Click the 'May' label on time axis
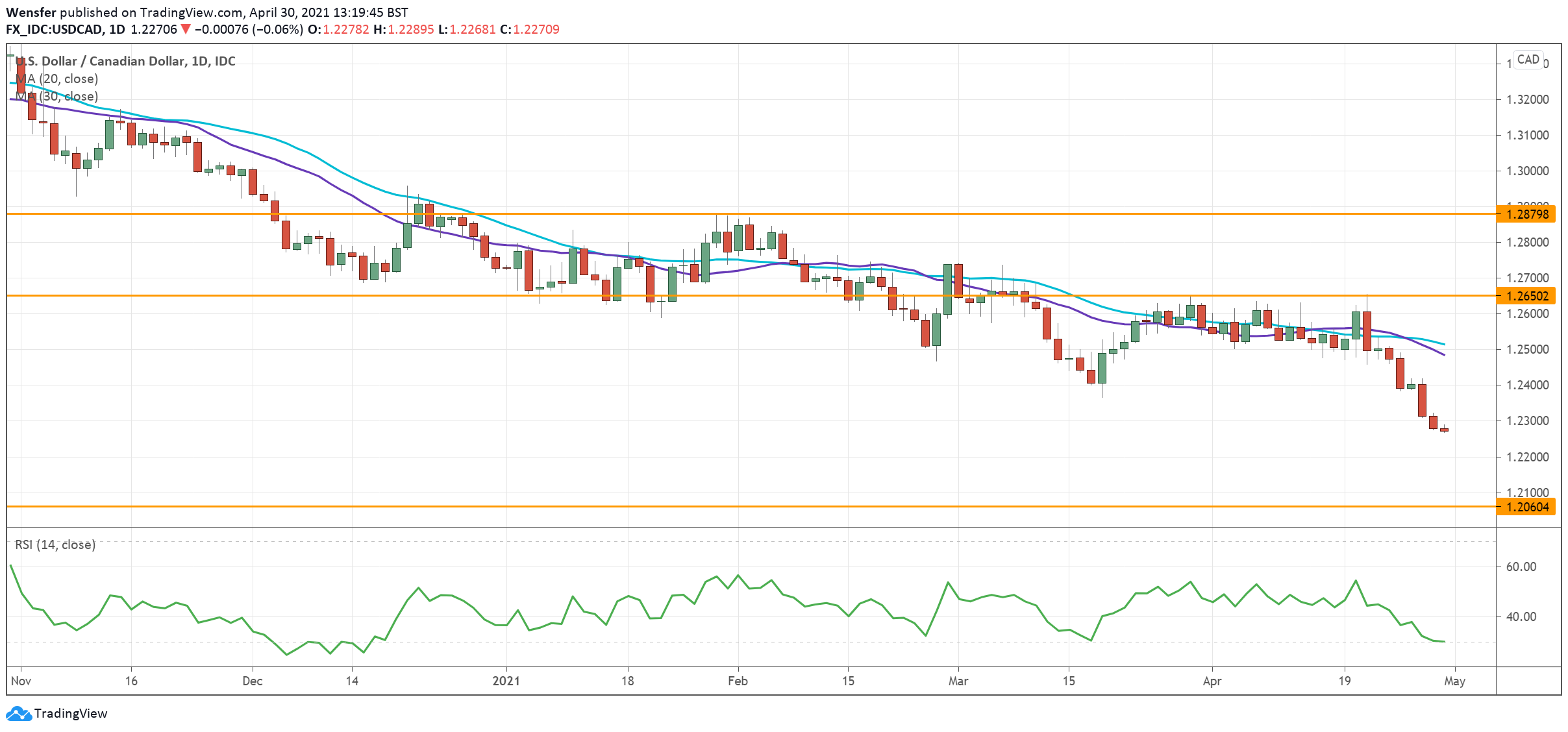 click(1454, 681)
